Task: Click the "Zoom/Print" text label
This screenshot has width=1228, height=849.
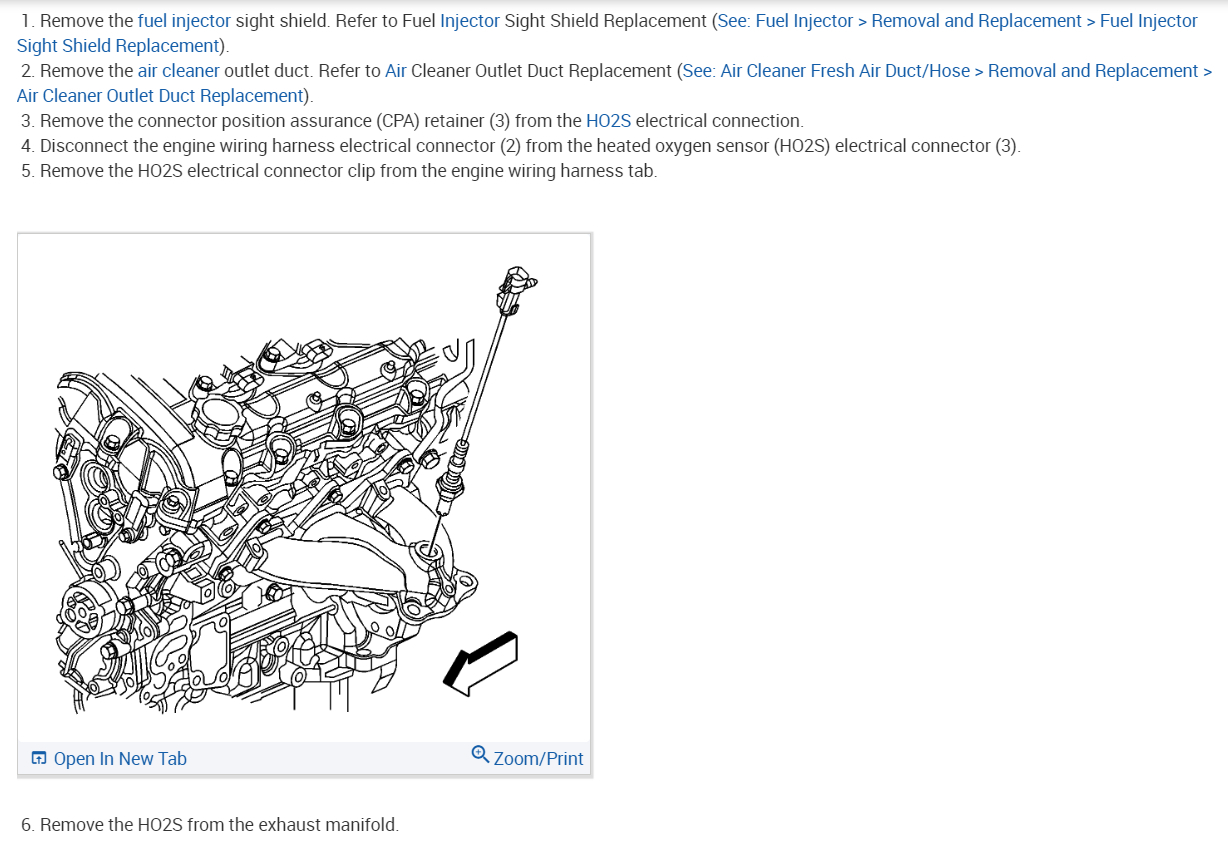Action: coord(538,759)
